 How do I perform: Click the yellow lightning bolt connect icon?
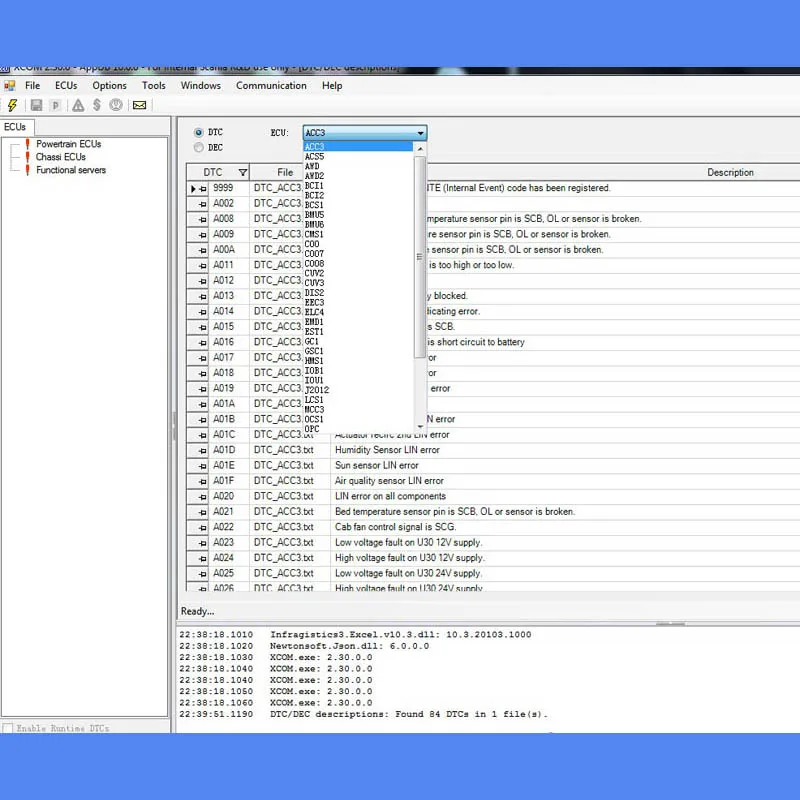[12, 105]
